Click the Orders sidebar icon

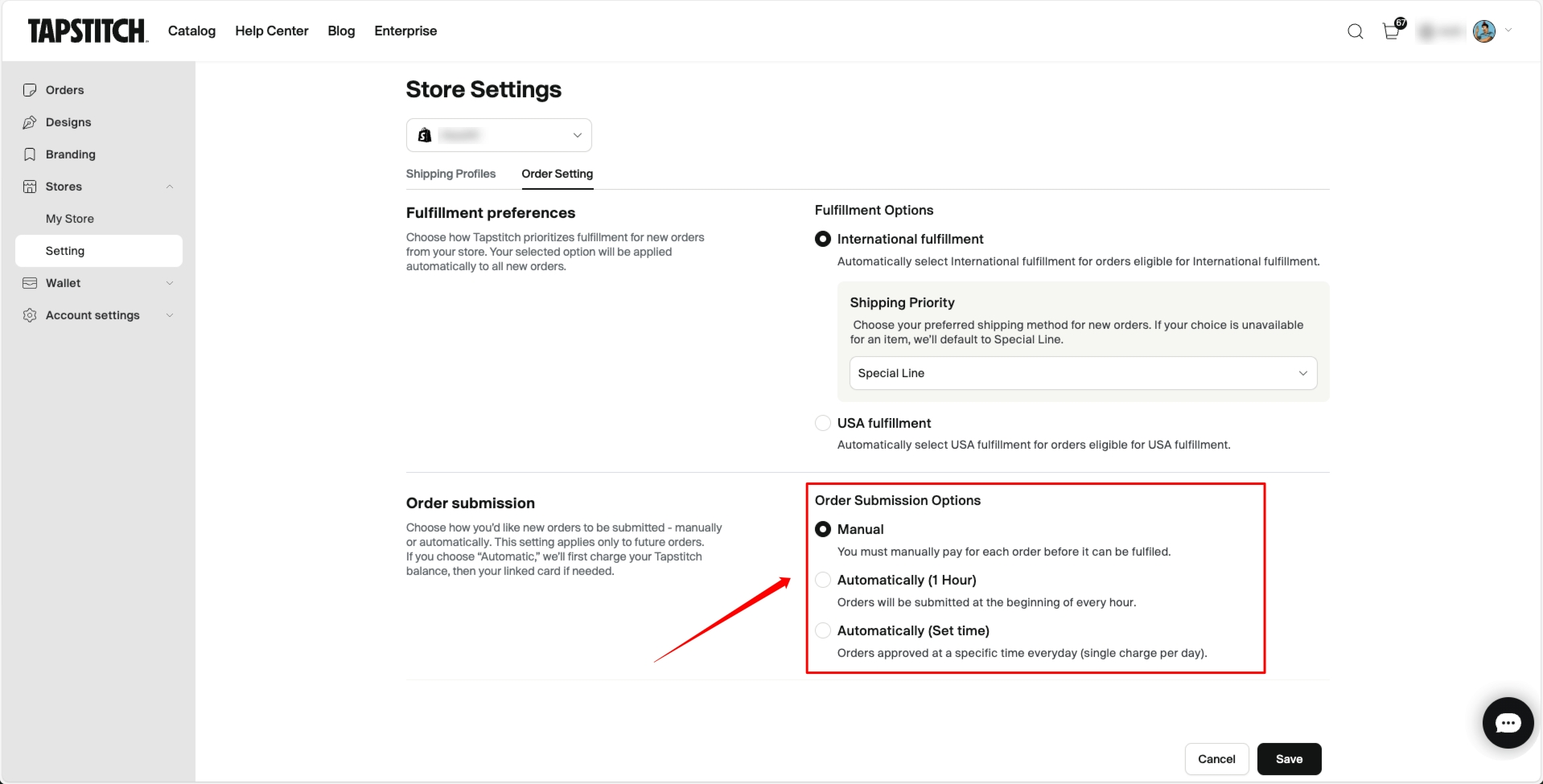30,90
